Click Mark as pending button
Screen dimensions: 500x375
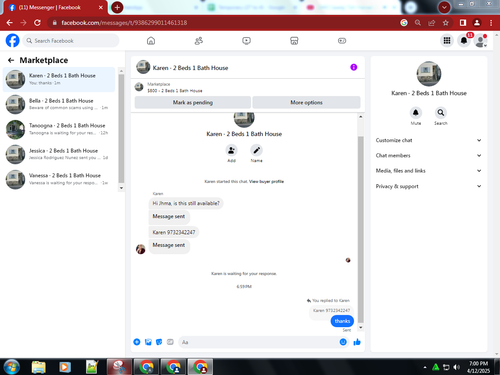coord(193,102)
